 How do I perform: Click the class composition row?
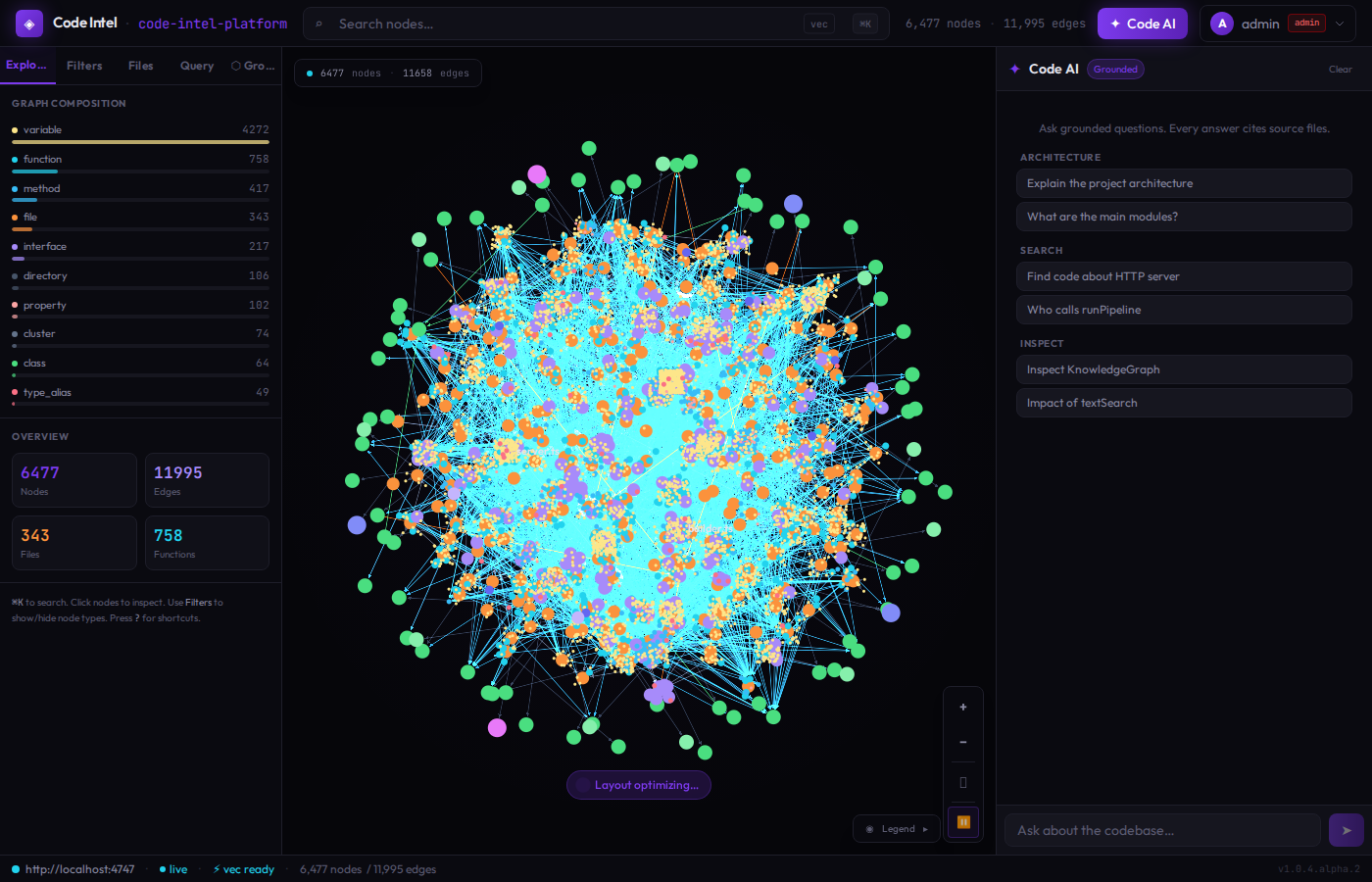(140, 366)
